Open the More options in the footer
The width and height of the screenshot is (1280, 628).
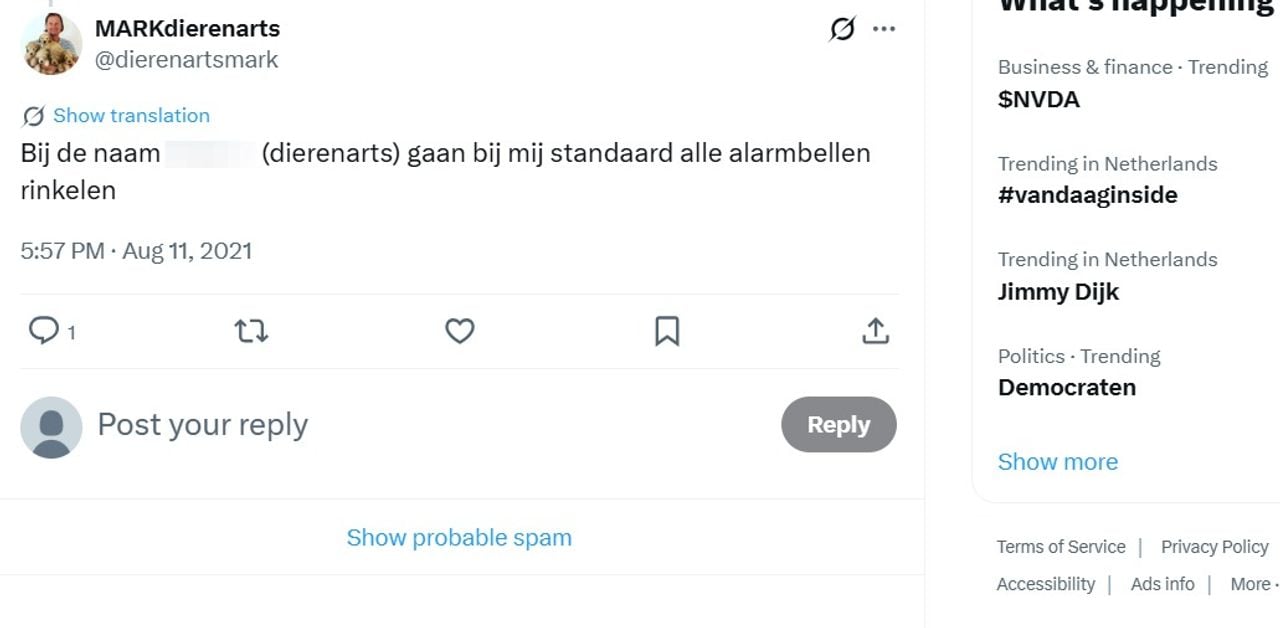(x=1247, y=583)
